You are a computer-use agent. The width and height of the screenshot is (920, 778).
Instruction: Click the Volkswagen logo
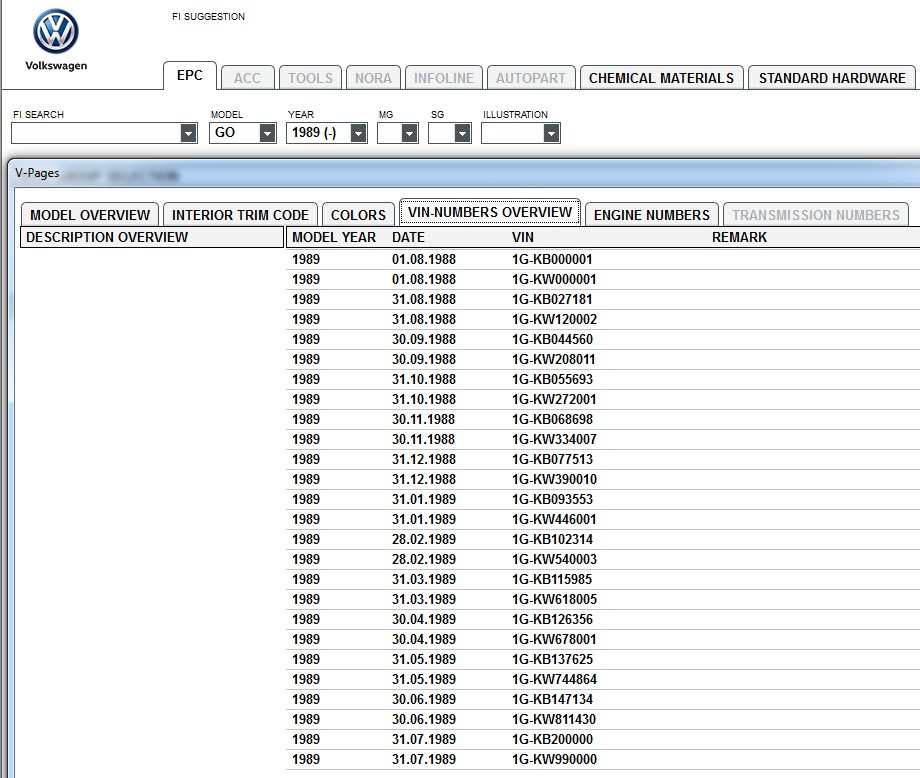(56, 32)
